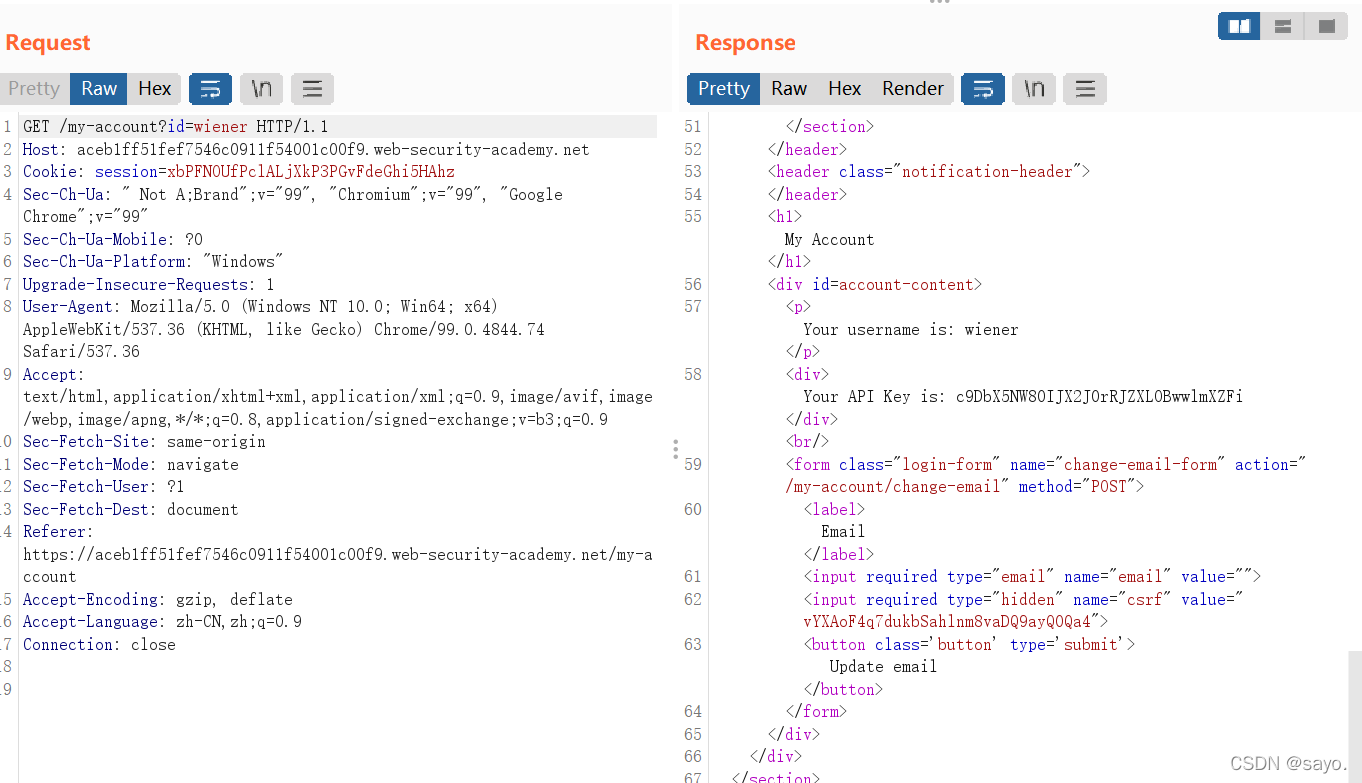Click the Request panel title
Screen dimensions: 1362x783
(48, 42)
